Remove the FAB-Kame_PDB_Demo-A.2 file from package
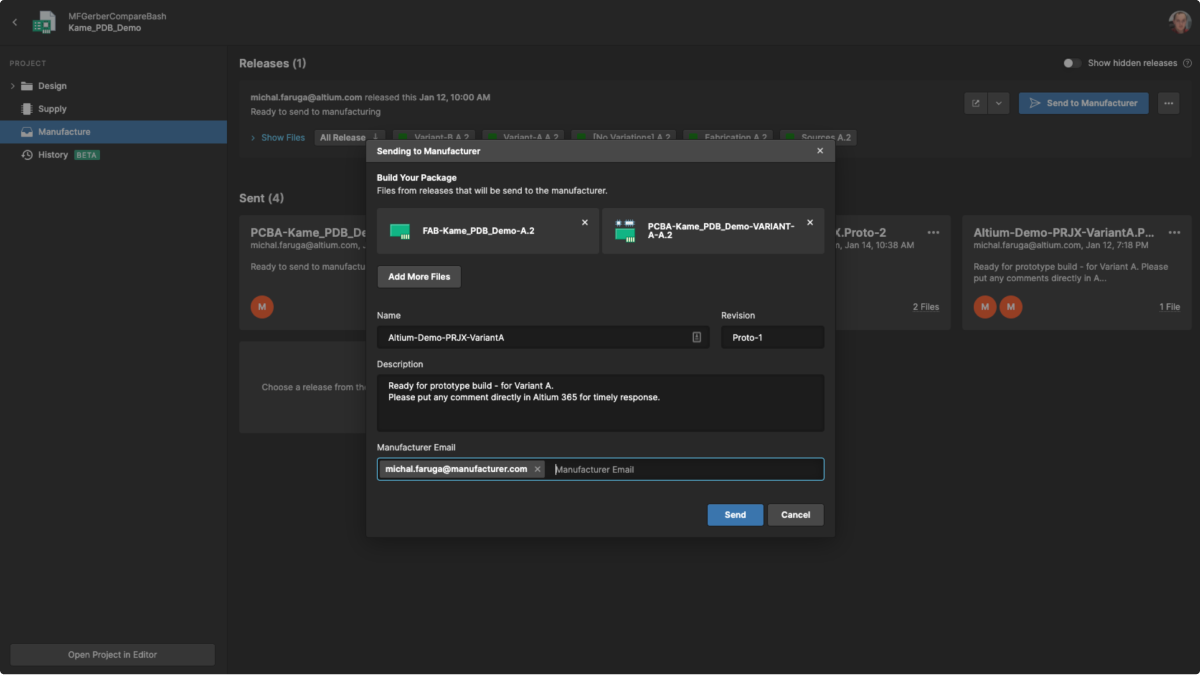This screenshot has height=675, width=1200. [585, 223]
